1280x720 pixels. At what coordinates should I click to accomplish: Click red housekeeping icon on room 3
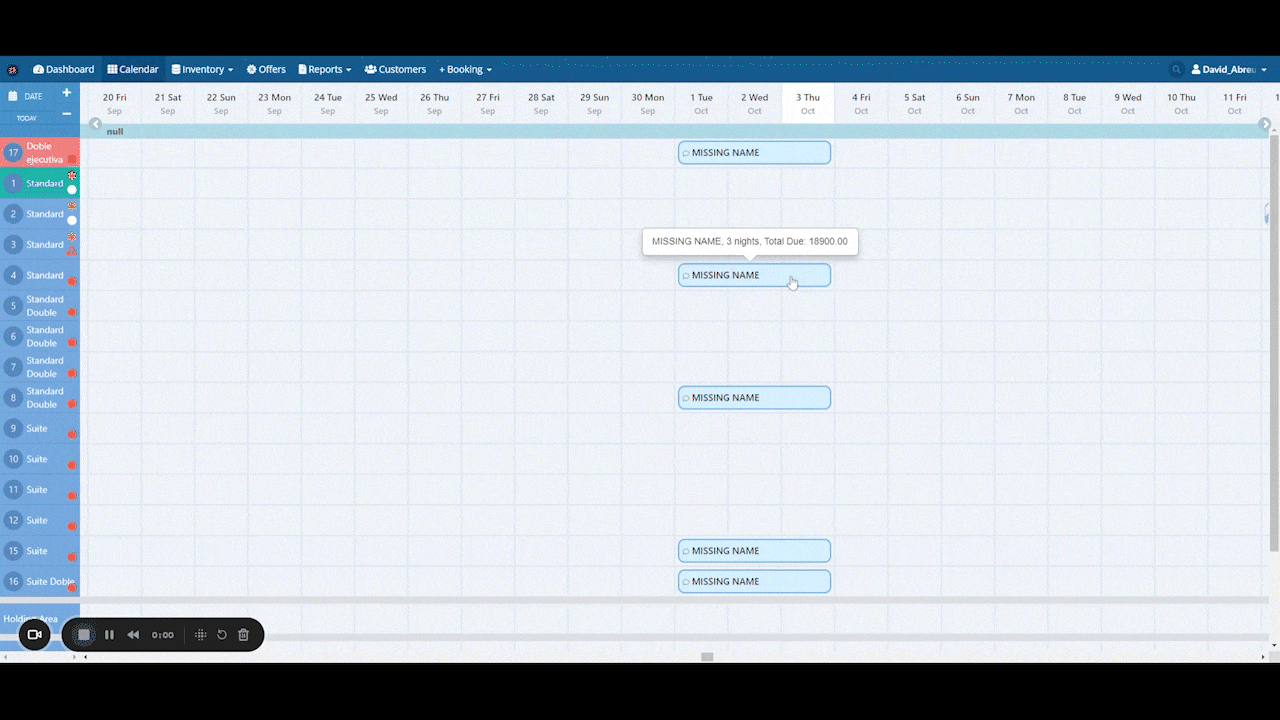point(72,237)
